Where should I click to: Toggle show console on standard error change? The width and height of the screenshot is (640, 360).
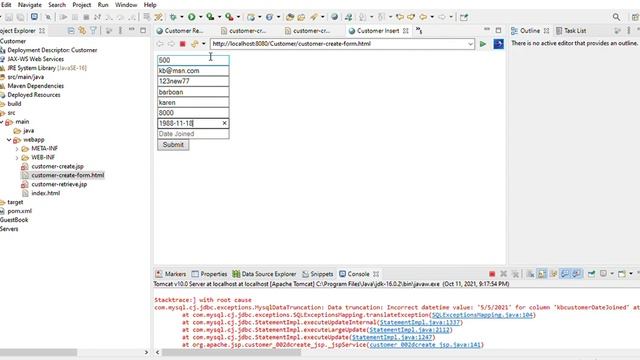pos(576,274)
